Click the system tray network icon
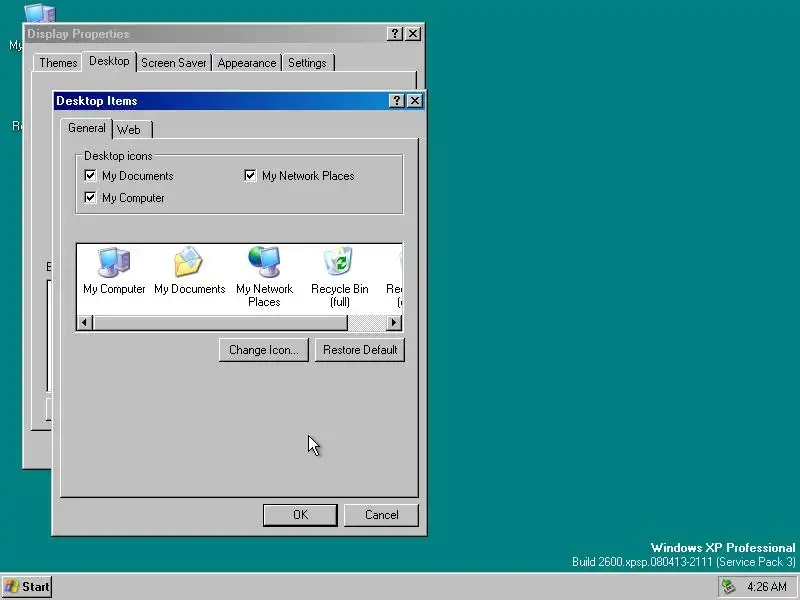800x600 pixels. (728, 586)
